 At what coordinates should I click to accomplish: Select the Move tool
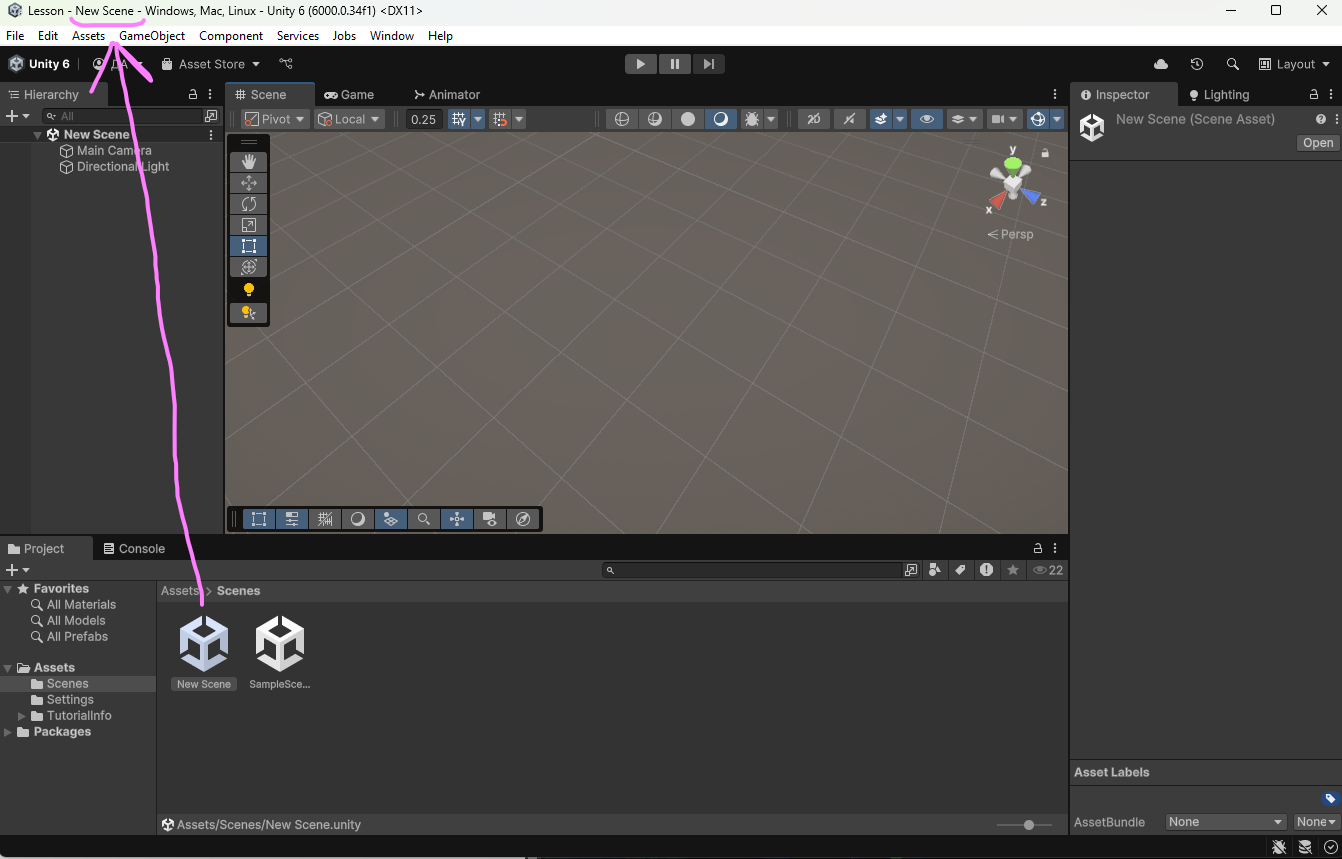tap(248, 182)
